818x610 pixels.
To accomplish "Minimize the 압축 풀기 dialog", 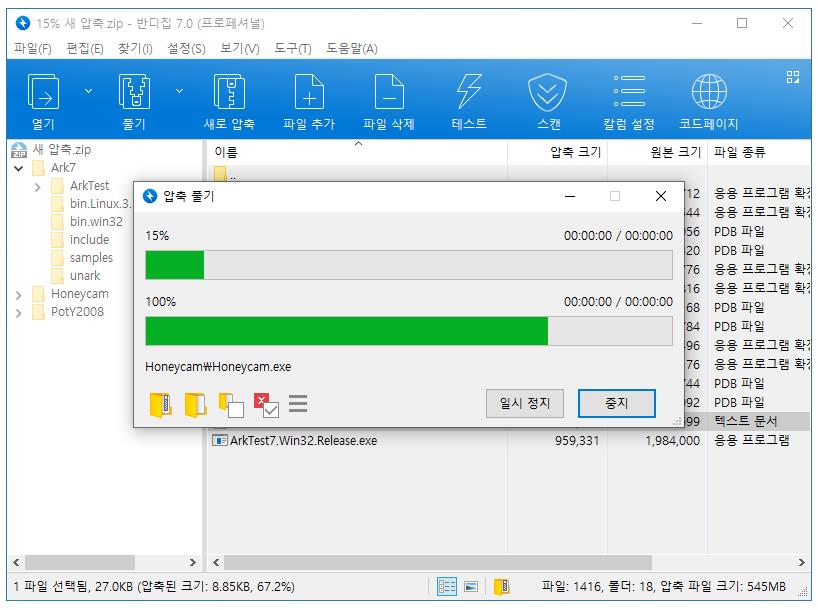I will click(570, 196).
